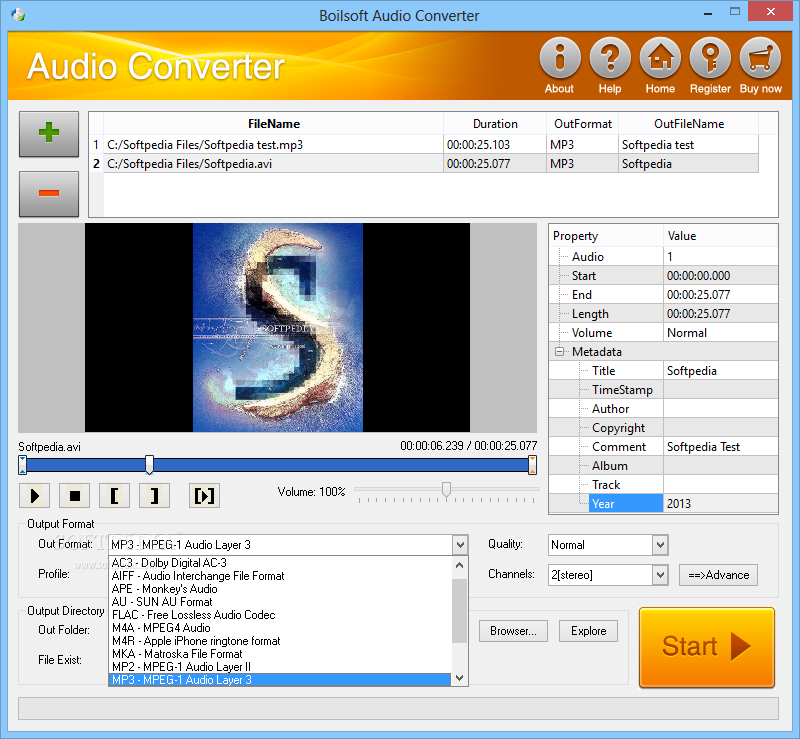This screenshot has height=739, width=800.
Task: Set end mark with right bracket button
Action: 154,496
